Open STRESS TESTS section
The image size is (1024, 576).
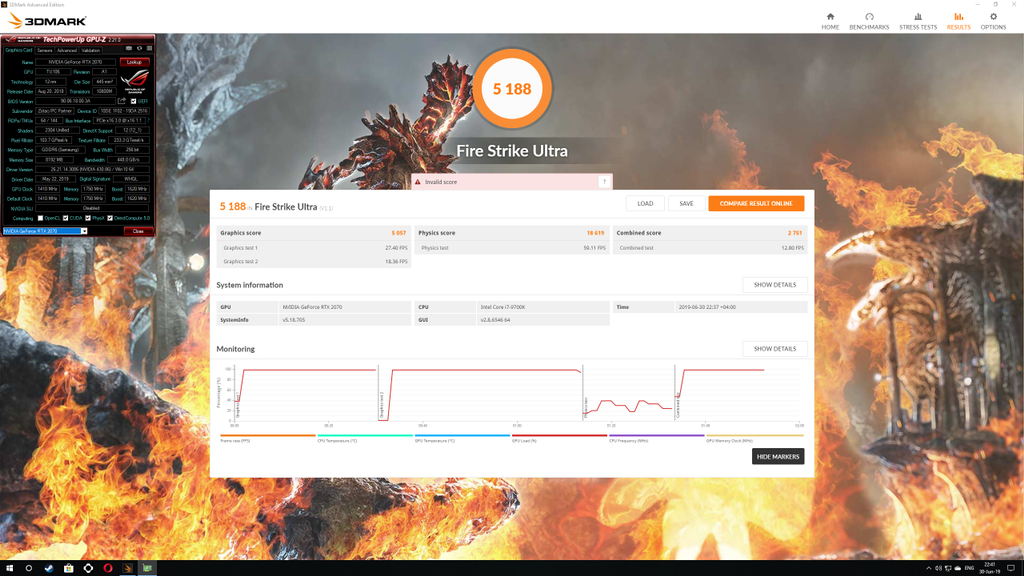click(918, 21)
